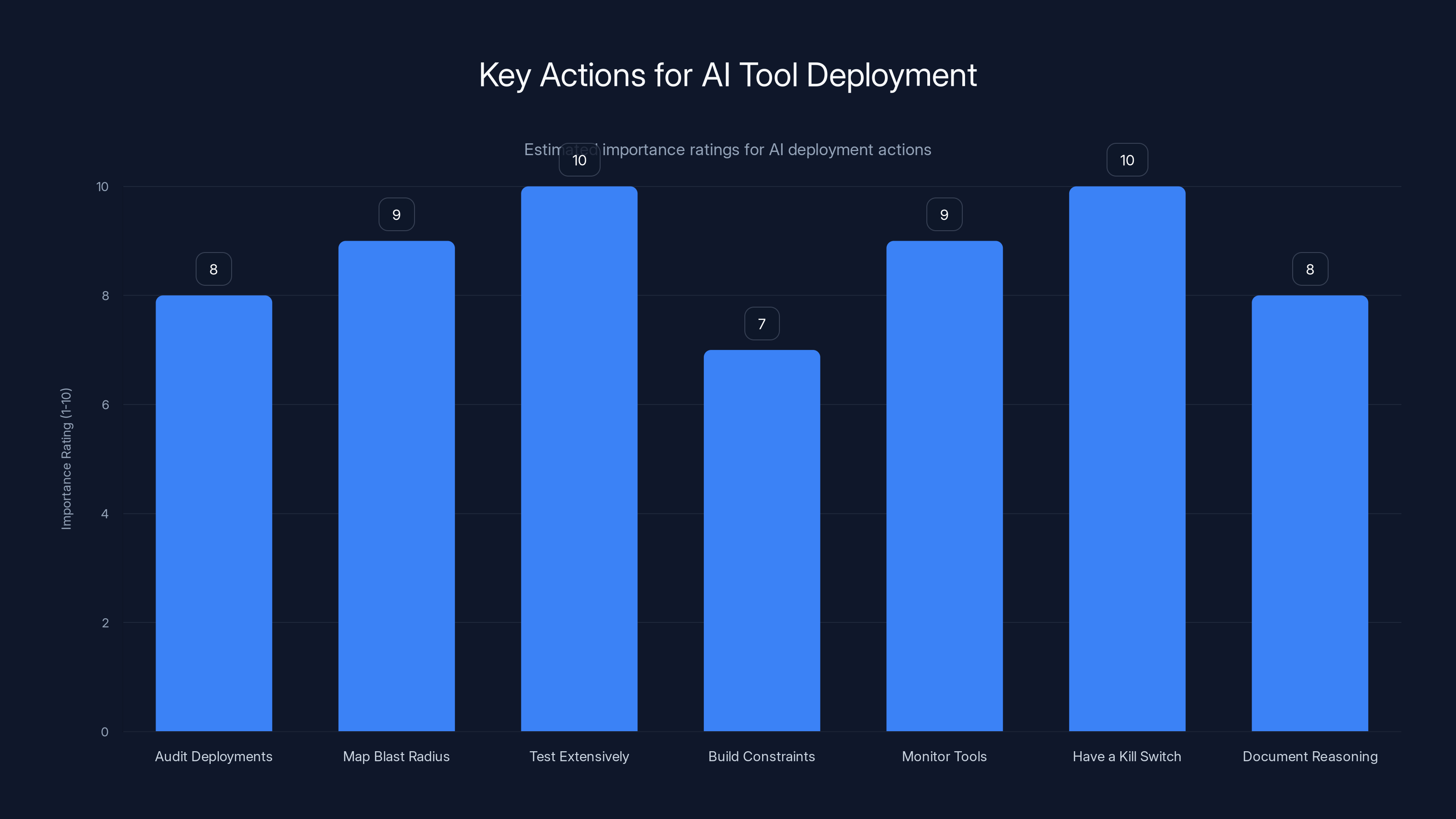Click the value badge 8 above Document Reasoning

pyautogui.click(x=1309, y=269)
